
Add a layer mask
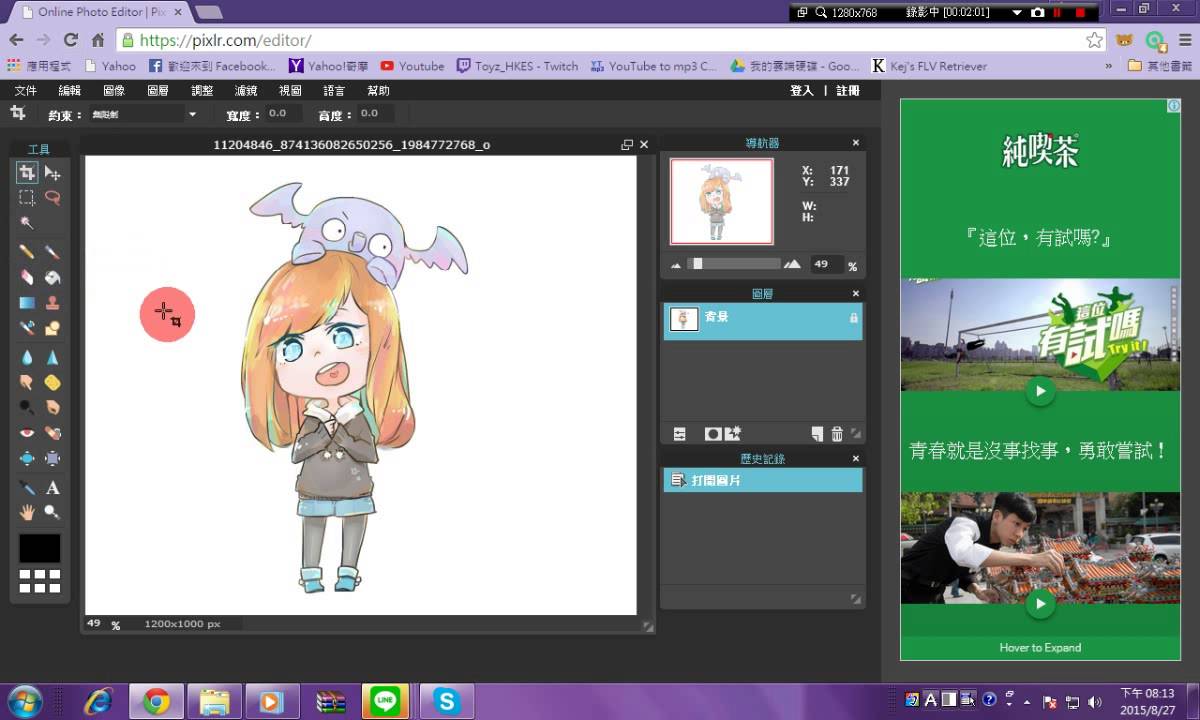(x=712, y=434)
